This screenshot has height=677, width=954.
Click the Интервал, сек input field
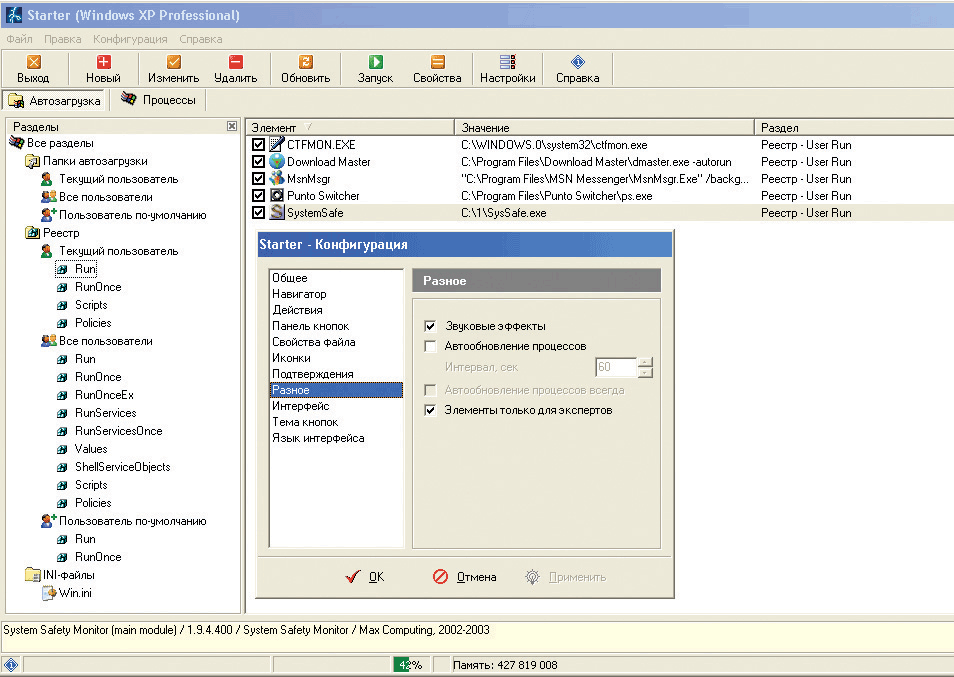click(616, 367)
